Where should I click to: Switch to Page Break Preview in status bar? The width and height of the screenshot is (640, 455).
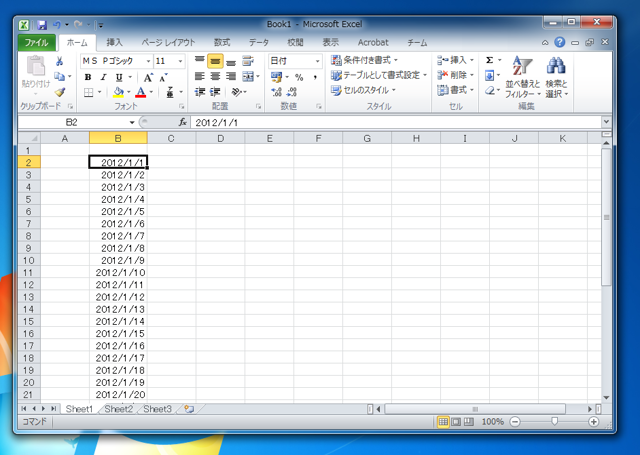coord(469,422)
